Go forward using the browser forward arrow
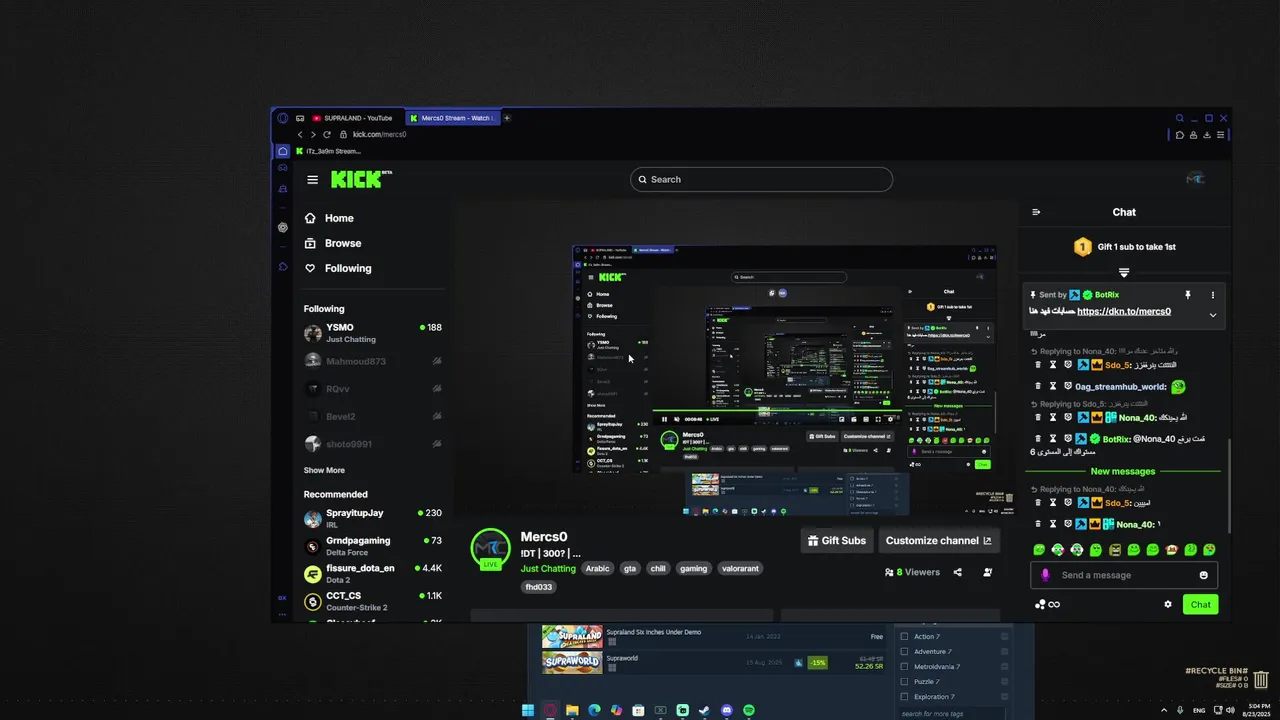This screenshot has height=720, width=1280. point(313,134)
